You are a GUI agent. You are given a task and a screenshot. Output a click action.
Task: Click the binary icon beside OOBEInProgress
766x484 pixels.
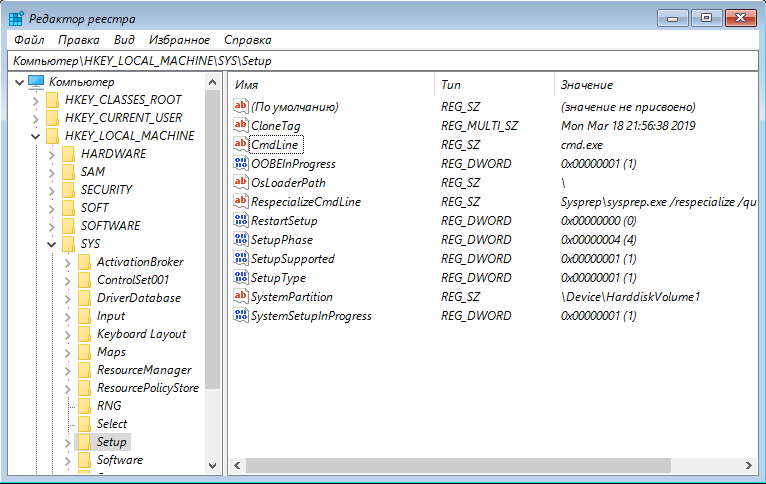click(240, 163)
